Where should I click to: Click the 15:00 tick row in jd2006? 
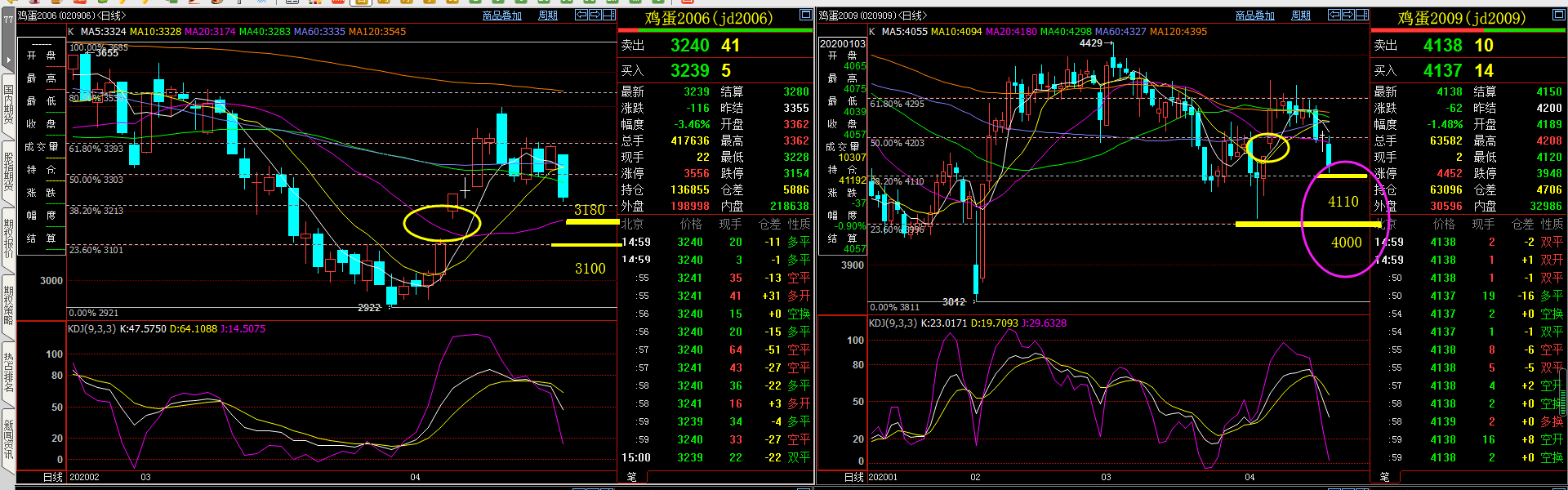point(716,458)
